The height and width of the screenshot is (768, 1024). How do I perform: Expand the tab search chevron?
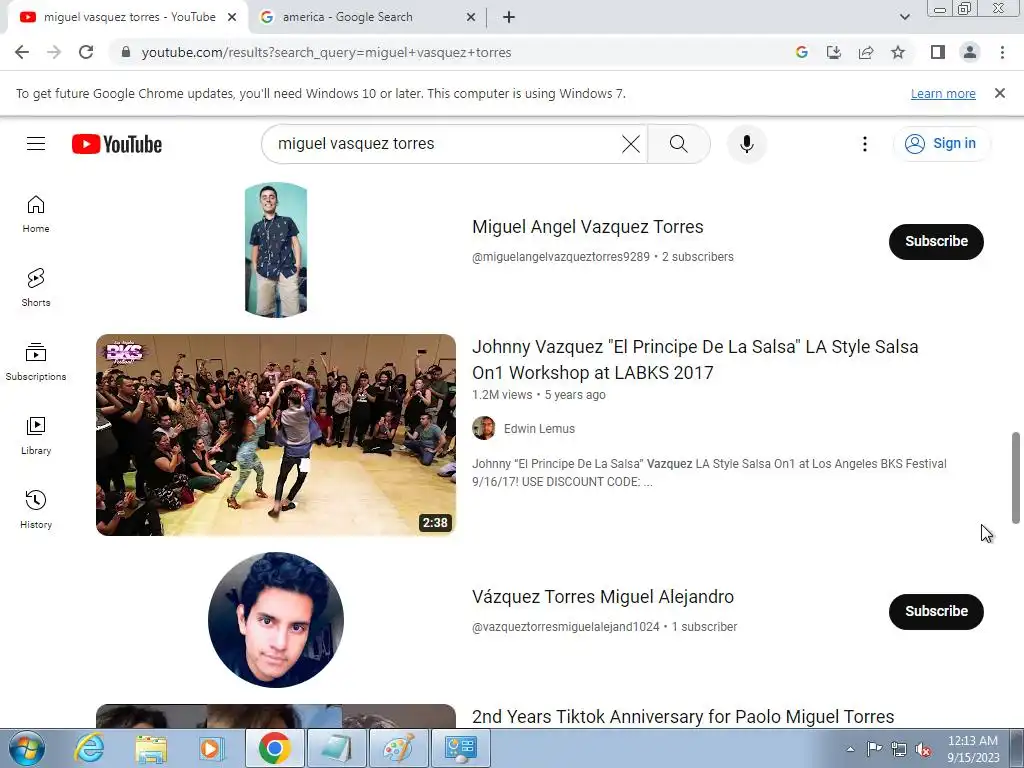pyautogui.click(x=904, y=18)
